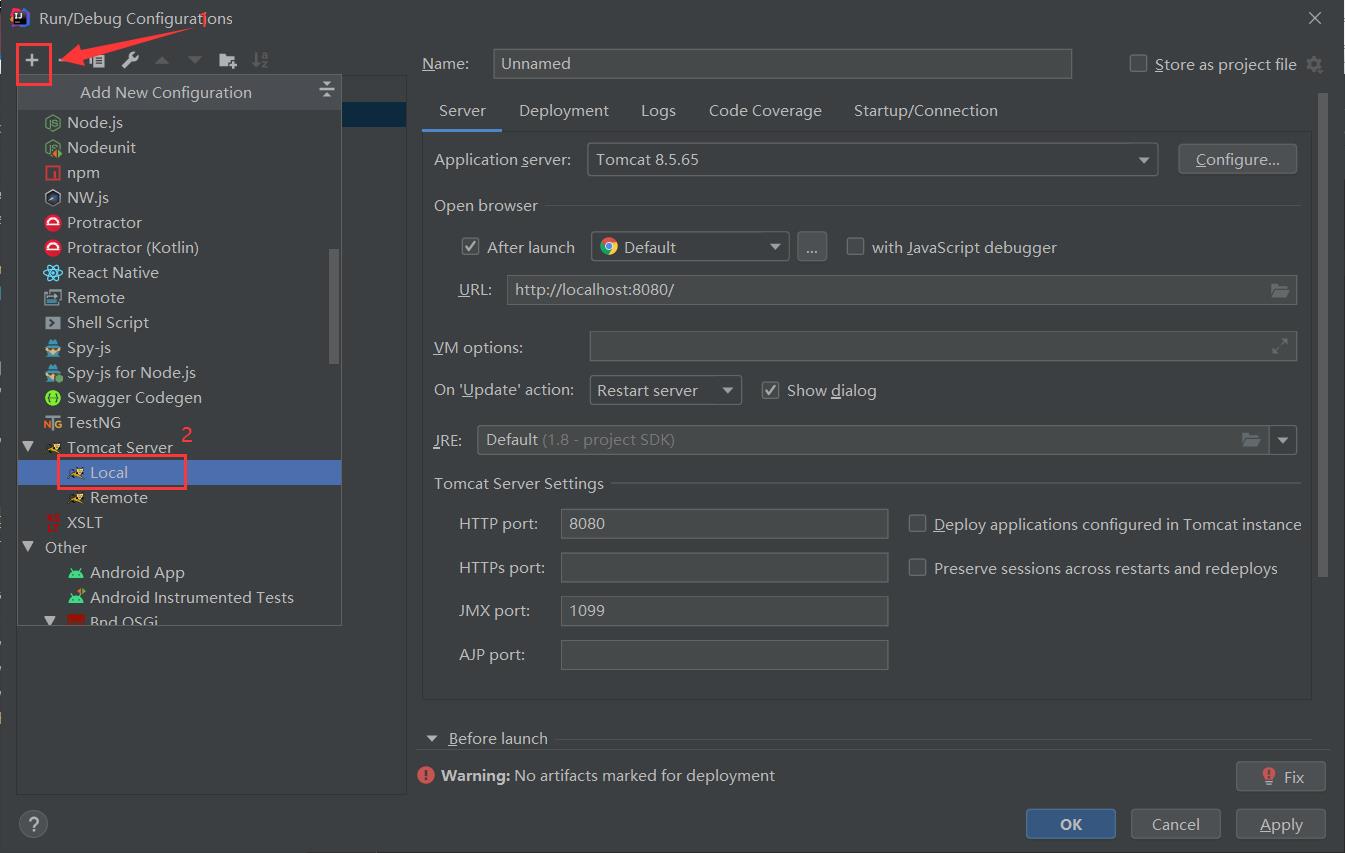
Task: Click the sort alphabetically icon
Action: tap(260, 61)
